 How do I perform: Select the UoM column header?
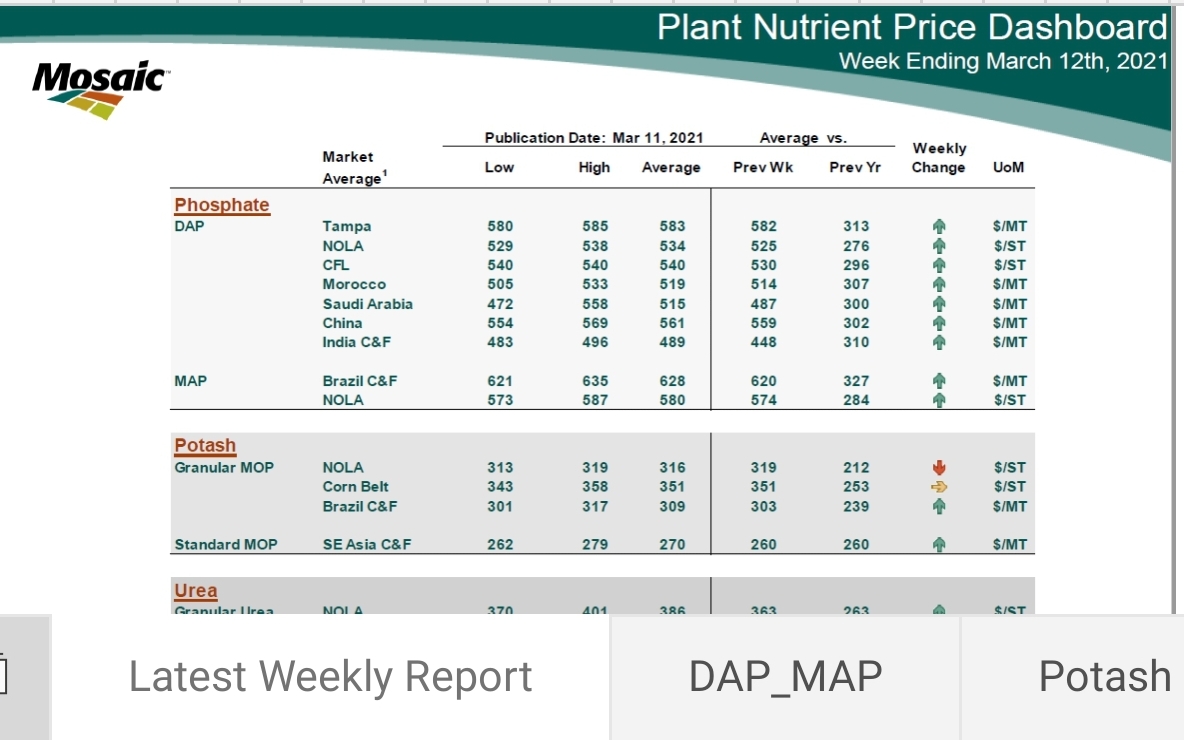[x=1009, y=168]
